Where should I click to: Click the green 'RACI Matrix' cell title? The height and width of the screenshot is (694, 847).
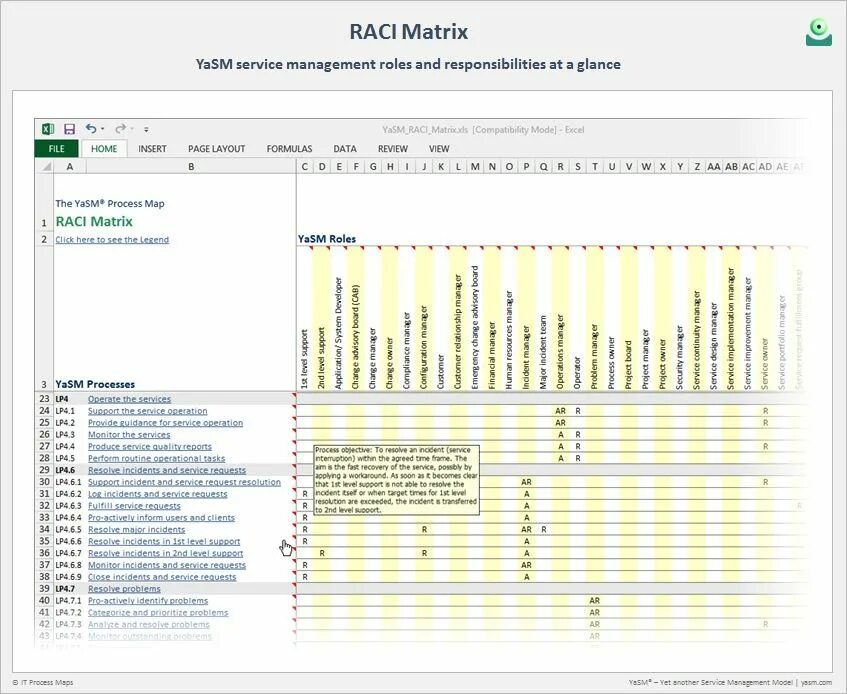click(x=94, y=221)
